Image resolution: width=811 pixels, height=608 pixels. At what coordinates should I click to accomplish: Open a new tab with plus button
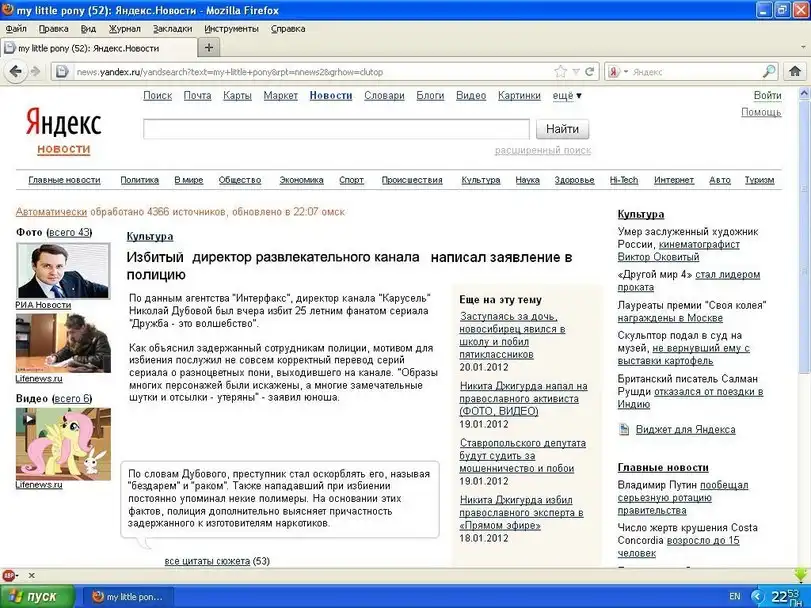tap(209, 47)
